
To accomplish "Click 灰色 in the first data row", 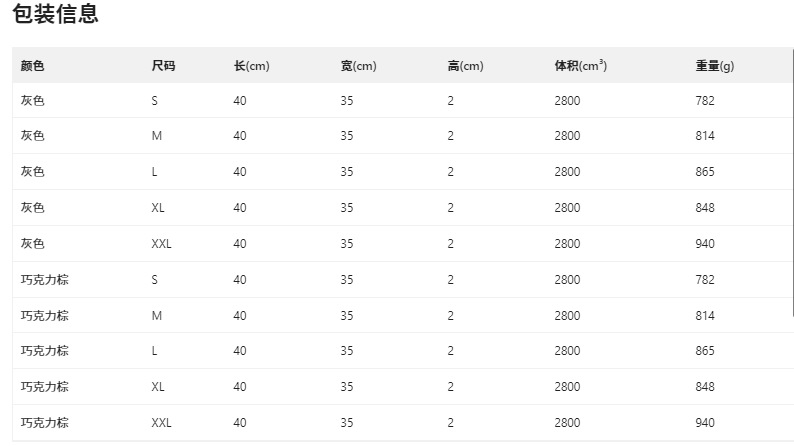I will (x=33, y=100).
